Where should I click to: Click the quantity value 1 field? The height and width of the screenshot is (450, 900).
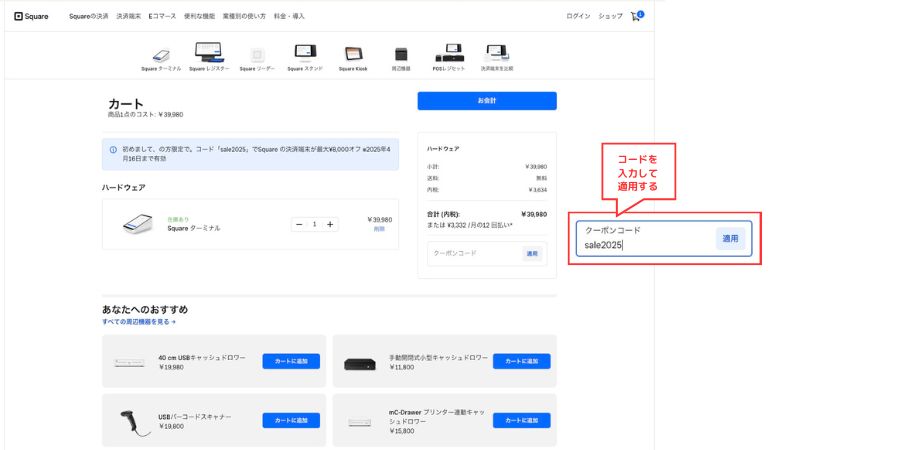click(315, 224)
